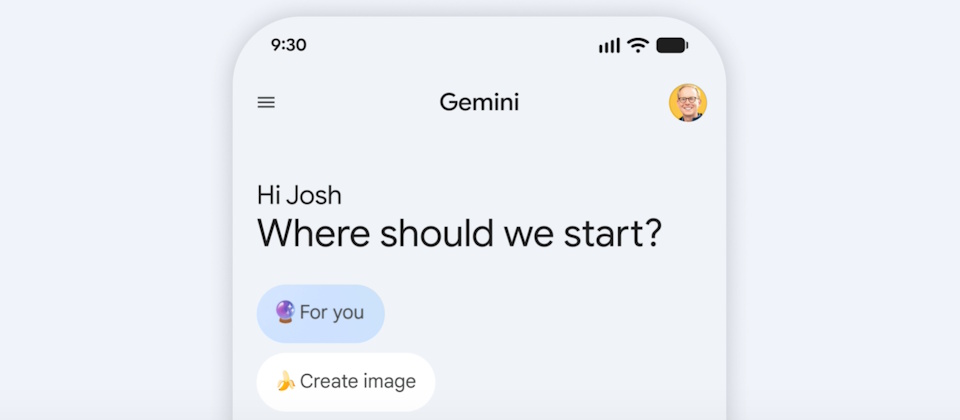Viewport: 960px width, 420px height.
Task: Select the For you chip
Action: tap(320, 313)
